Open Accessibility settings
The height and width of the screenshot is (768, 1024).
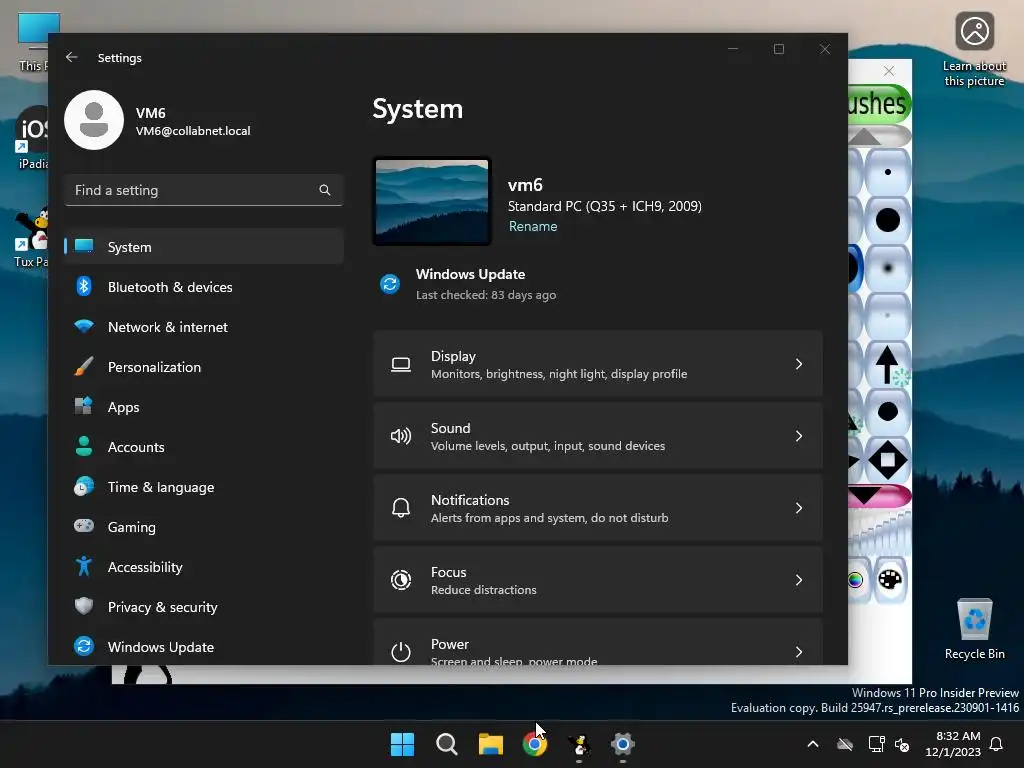coord(204,567)
